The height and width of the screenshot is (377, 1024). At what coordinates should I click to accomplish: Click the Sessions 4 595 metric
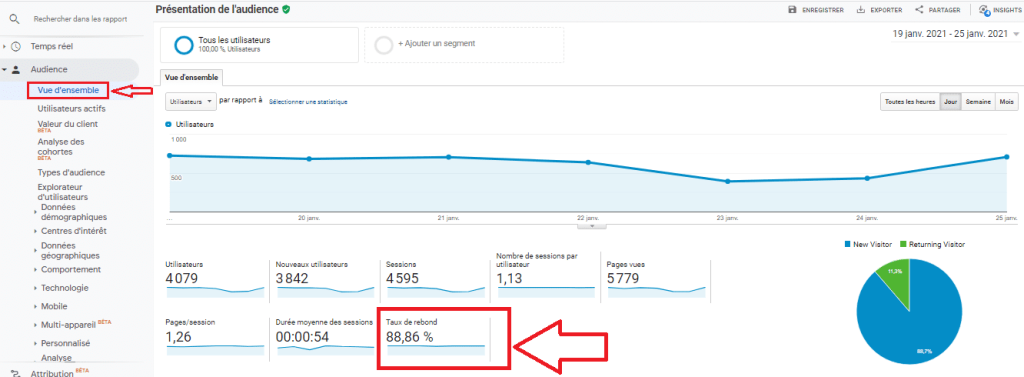436,279
